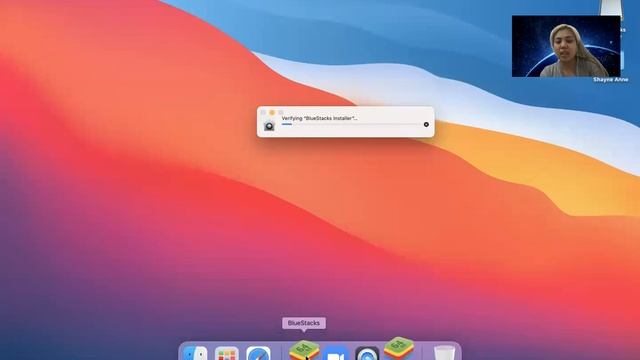Open Finder from the Dock
Viewport: 640px width, 360px height.
(195, 353)
